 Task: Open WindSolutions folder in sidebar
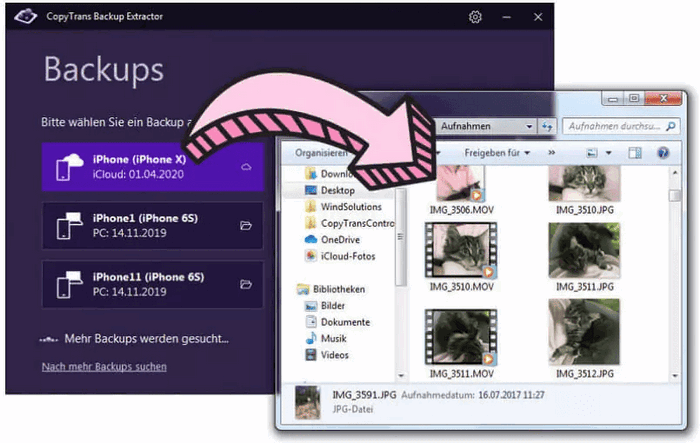[343, 207]
